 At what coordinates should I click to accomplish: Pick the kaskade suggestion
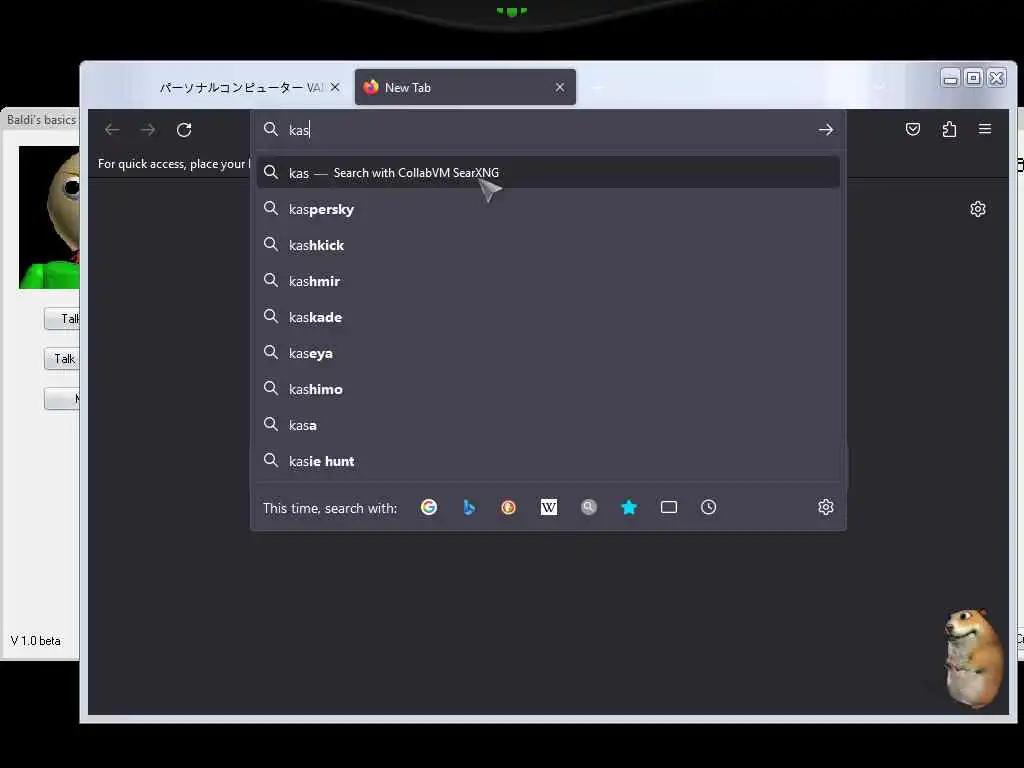click(x=549, y=317)
